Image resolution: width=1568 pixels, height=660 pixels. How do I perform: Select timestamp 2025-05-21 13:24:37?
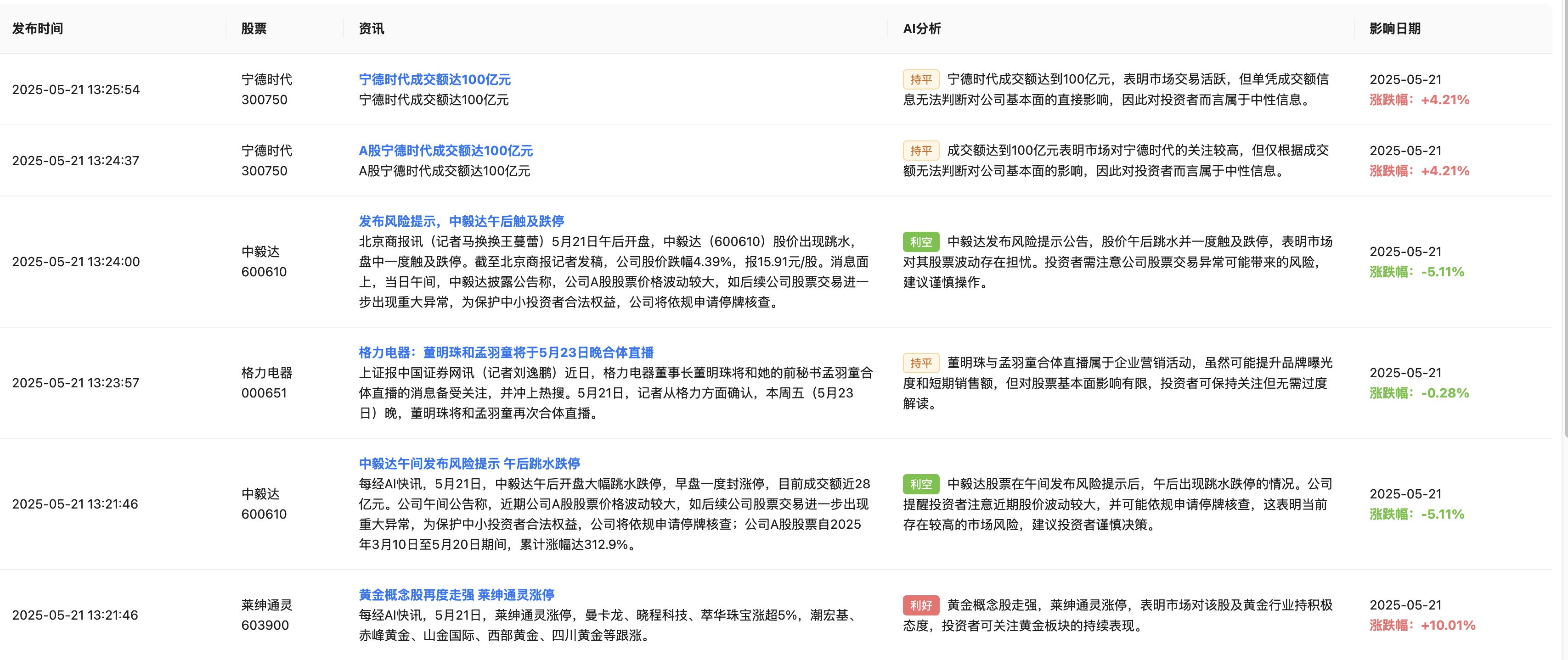click(x=75, y=161)
